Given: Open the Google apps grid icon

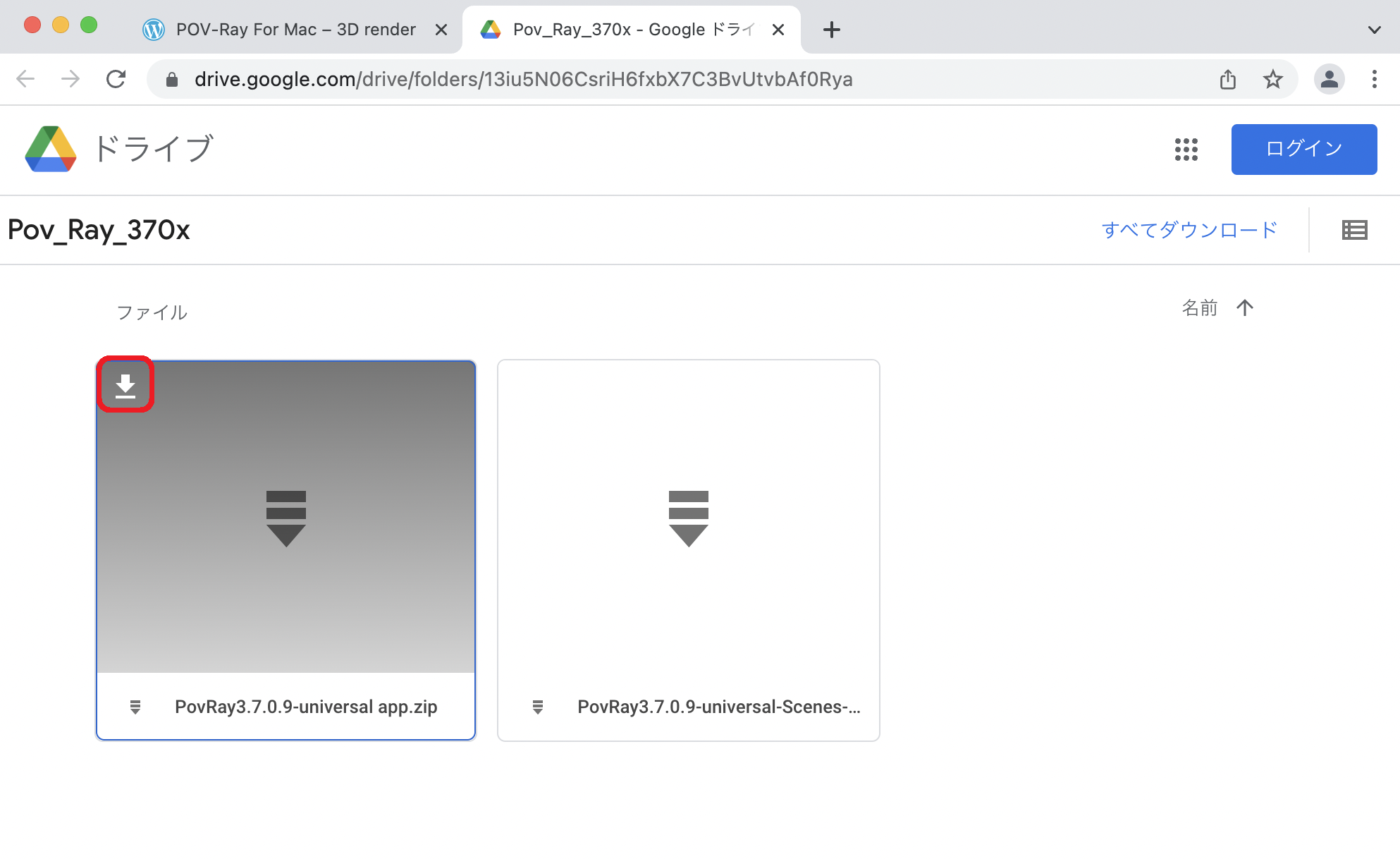Looking at the screenshot, I should 1186,149.
